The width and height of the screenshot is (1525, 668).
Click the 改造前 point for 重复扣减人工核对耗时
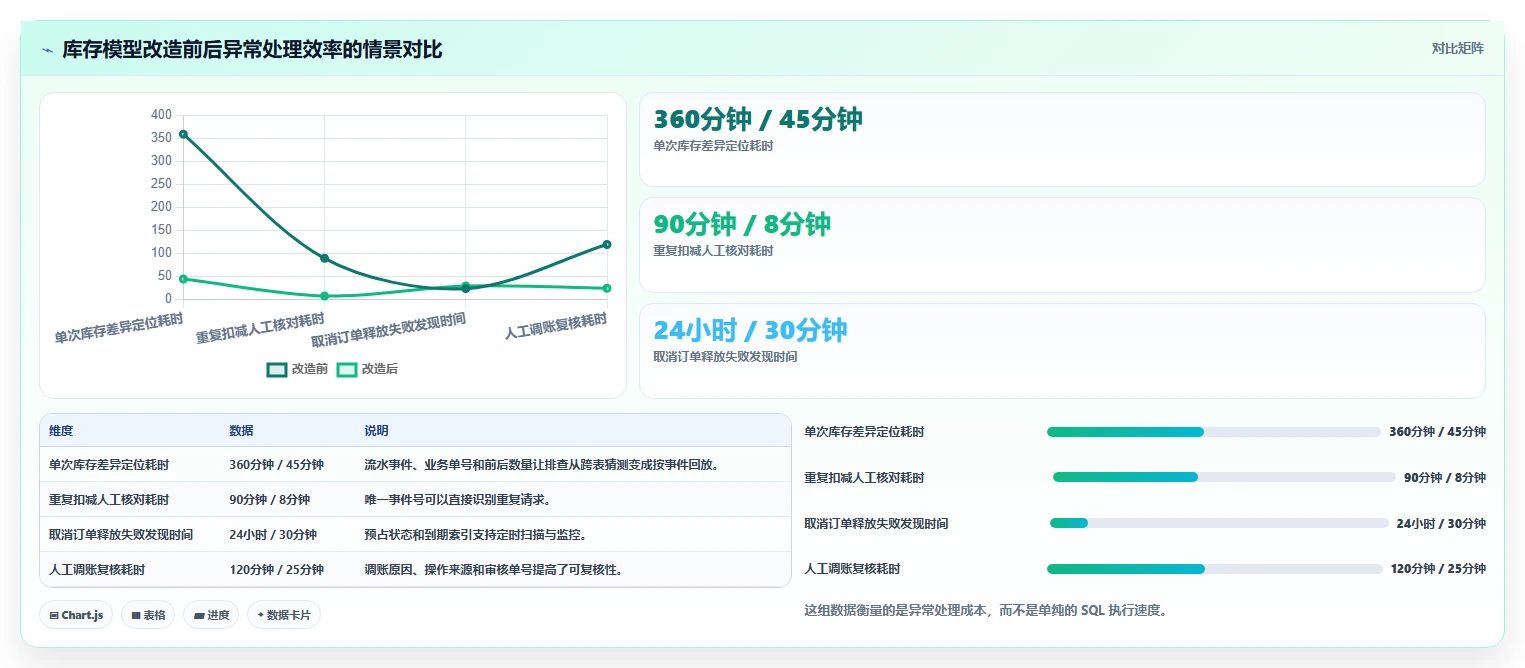tap(324, 258)
